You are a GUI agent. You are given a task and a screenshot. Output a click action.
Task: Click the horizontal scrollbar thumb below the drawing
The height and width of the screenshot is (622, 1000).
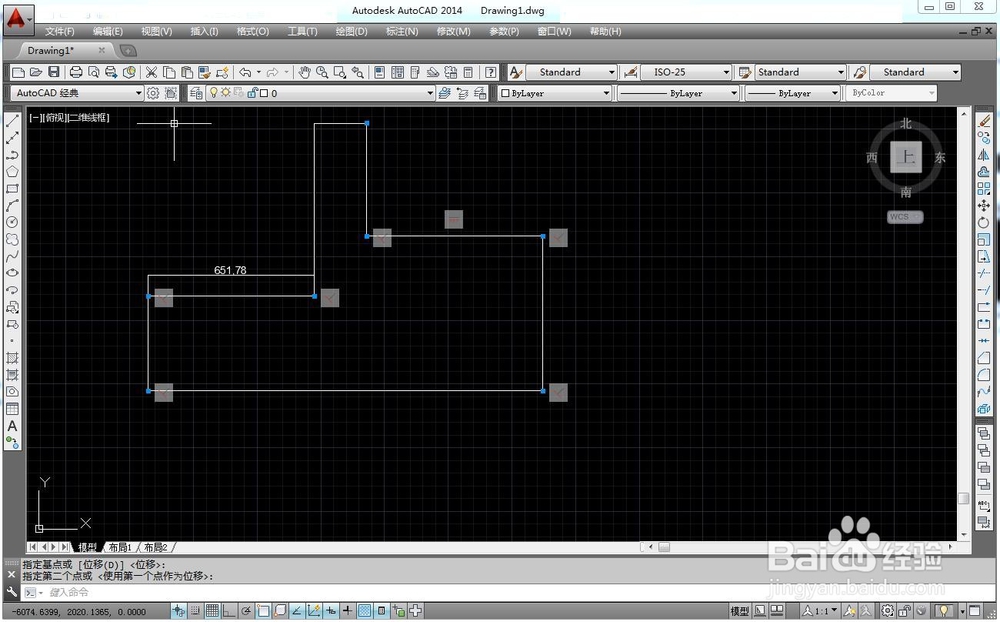click(x=664, y=547)
